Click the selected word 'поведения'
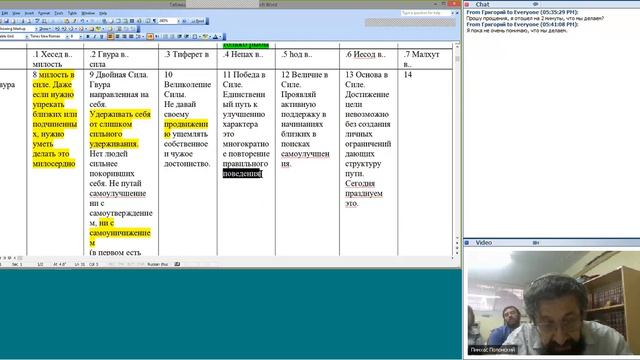Screen dimensions: 640x360 (x=241, y=173)
